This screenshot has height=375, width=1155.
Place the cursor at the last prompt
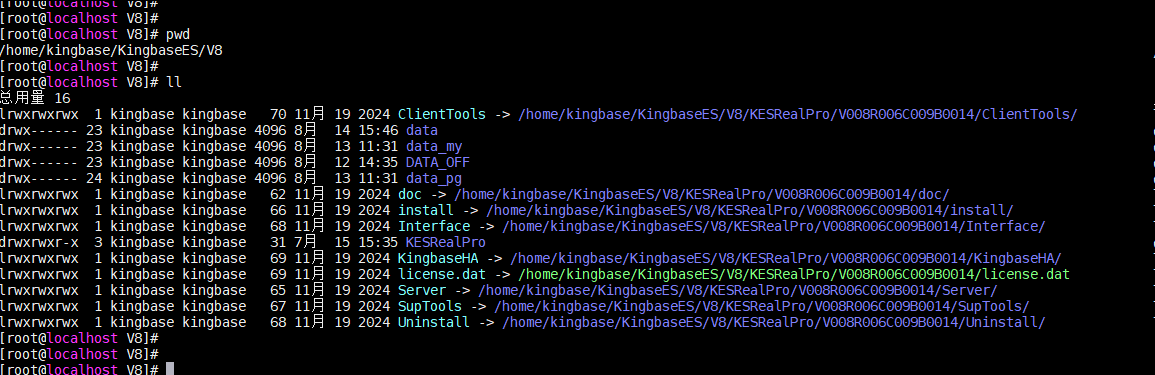(169, 368)
